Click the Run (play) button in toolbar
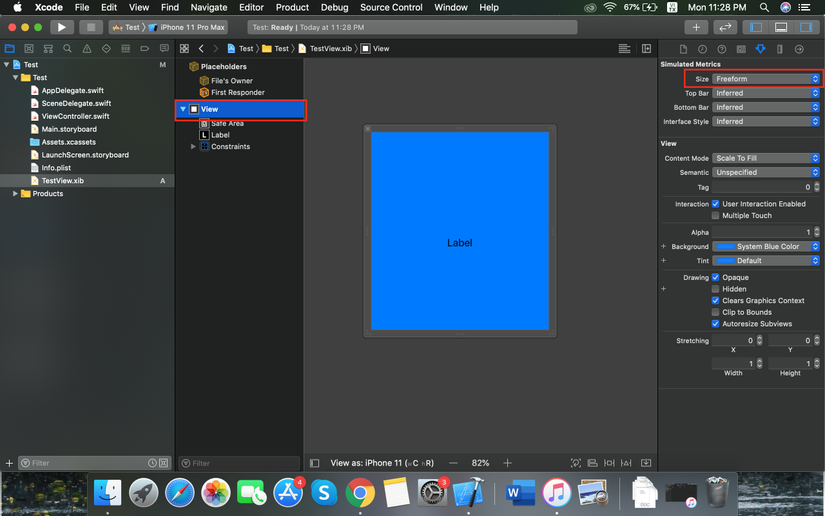The image size is (825, 516). coord(61,27)
